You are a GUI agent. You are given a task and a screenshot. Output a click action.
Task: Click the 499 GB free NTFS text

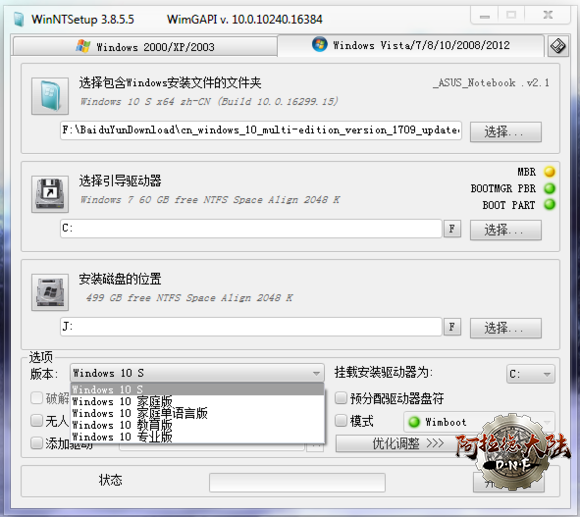pyautogui.click(x=189, y=298)
